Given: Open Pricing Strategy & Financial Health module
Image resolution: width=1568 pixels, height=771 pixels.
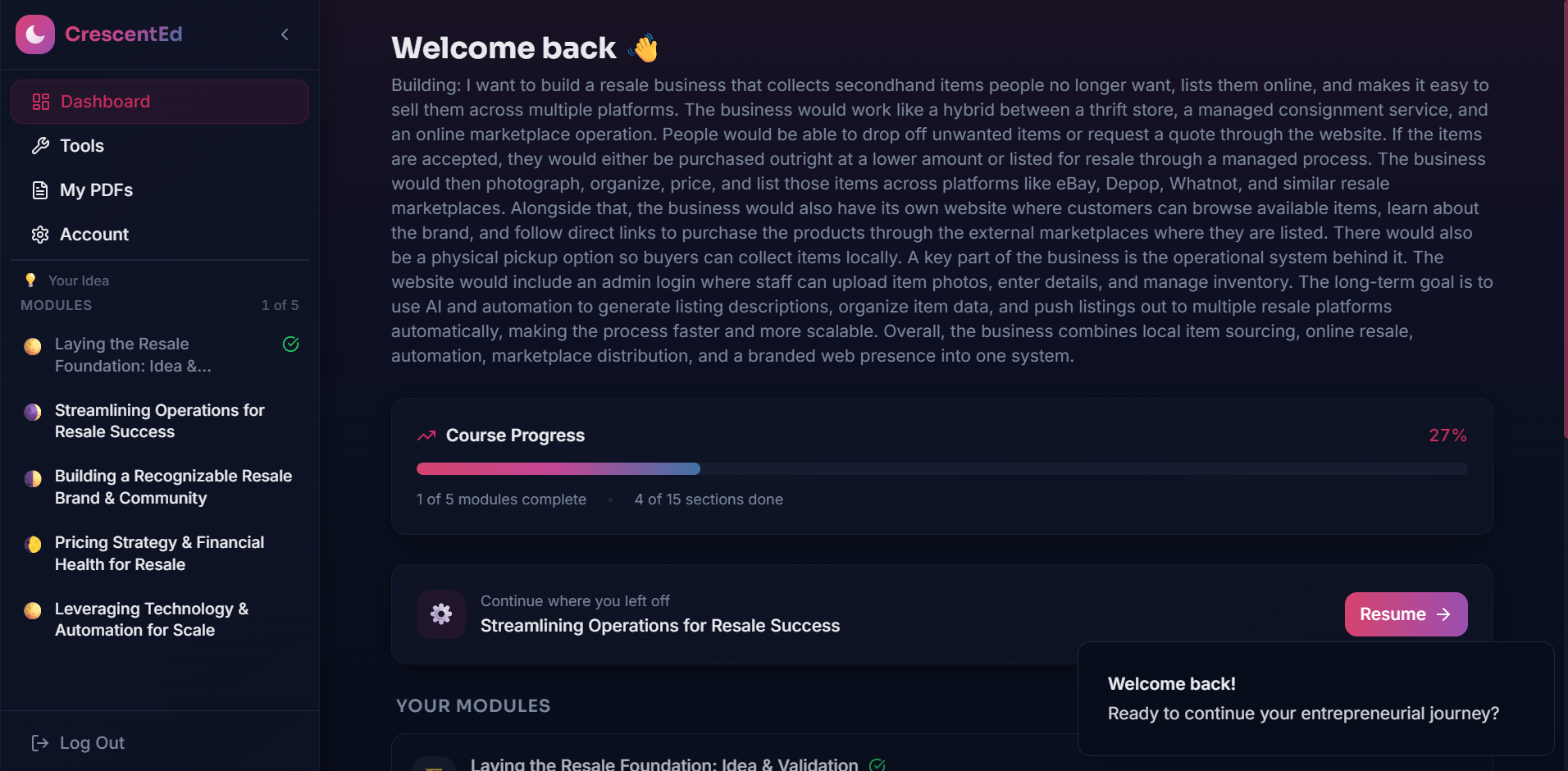Looking at the screenshot, I should (x=160, y=554).
